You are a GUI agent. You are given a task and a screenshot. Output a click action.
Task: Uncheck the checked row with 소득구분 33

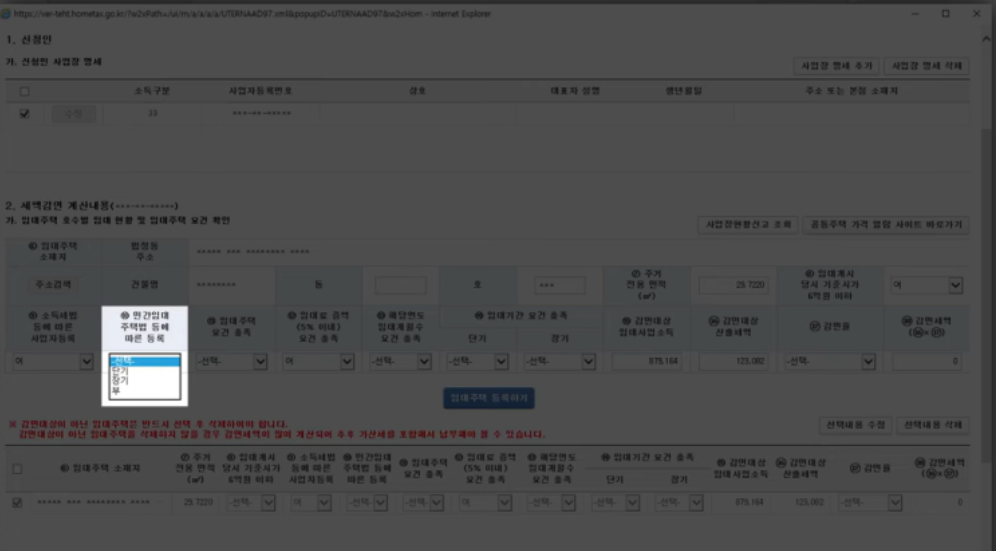[x=24, y=114]
